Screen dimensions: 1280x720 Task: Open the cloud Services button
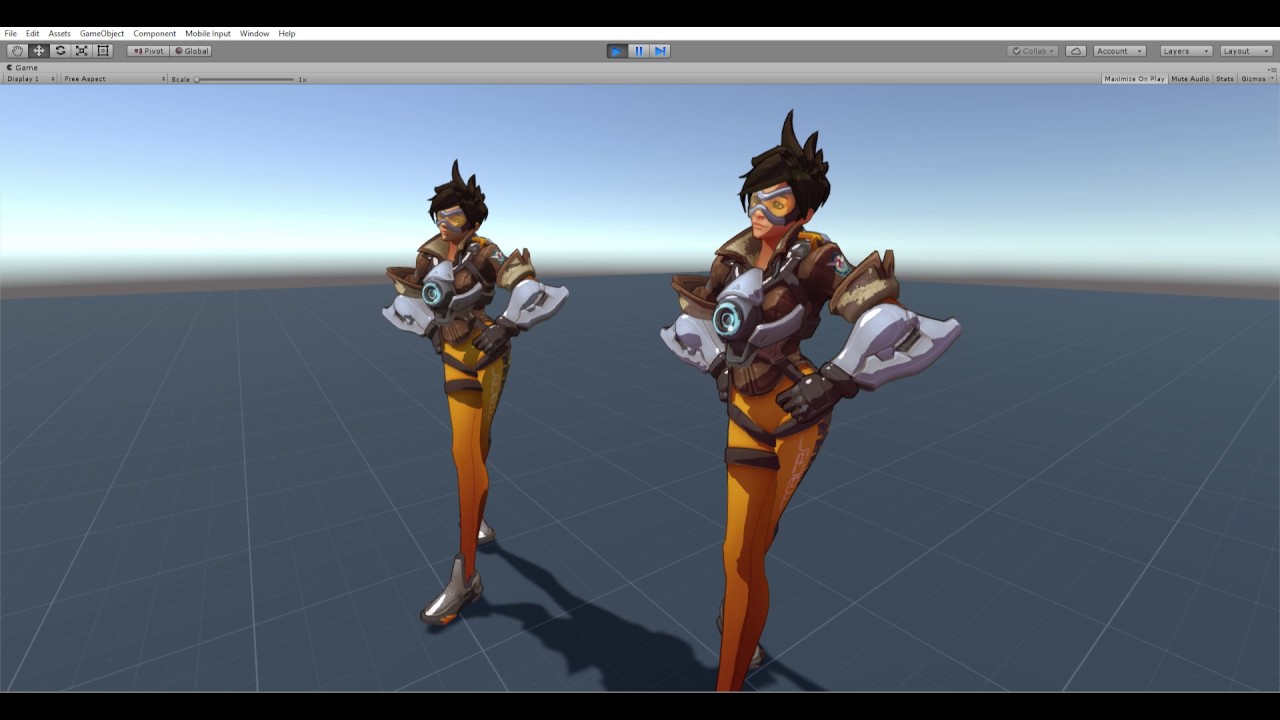tap(1076, 51)
